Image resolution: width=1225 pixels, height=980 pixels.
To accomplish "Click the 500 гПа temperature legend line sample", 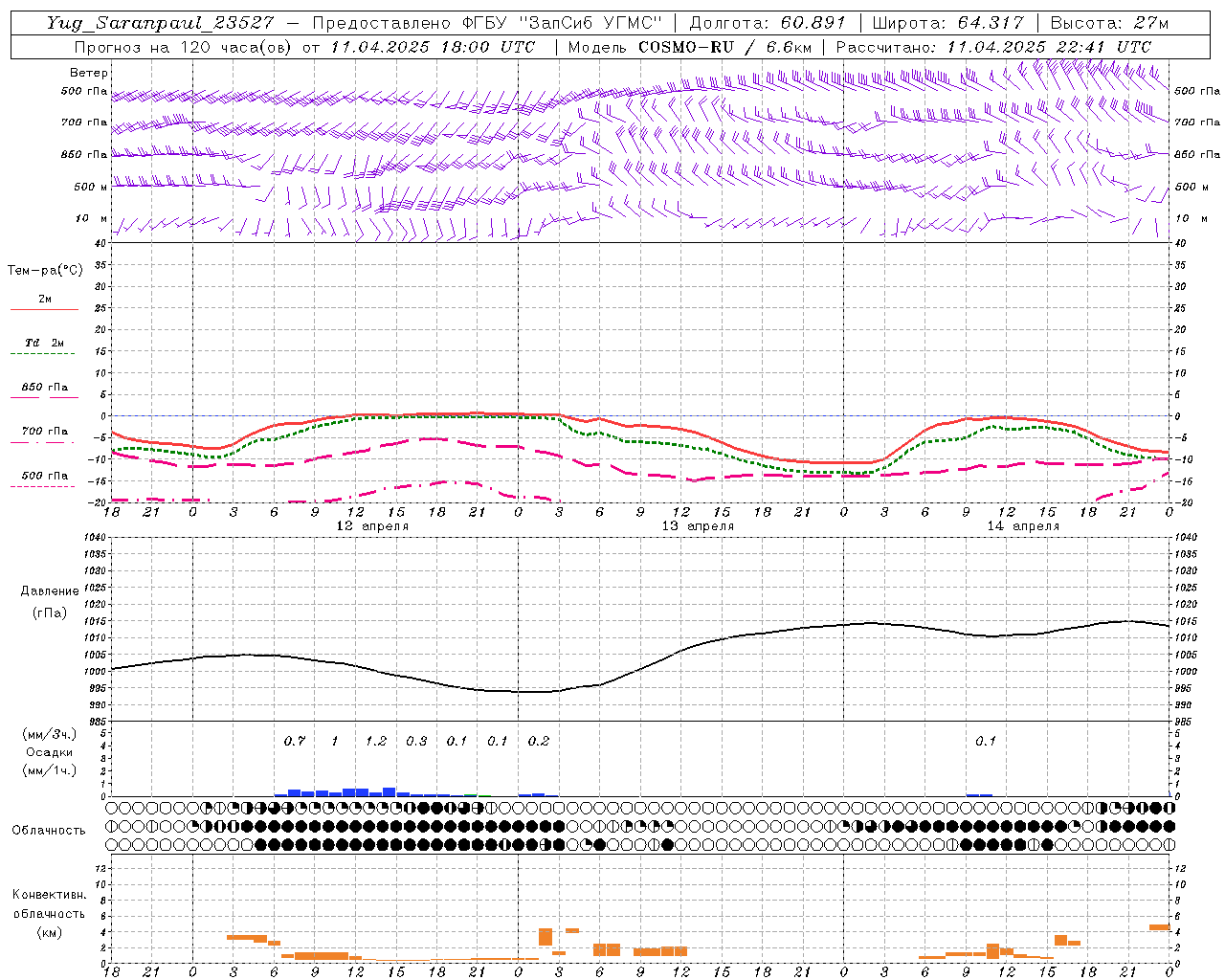I will coord(44,486).
